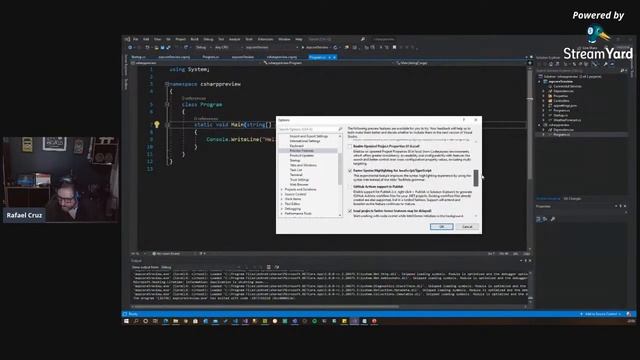
Task: Open the Debug menu
Action: pyautogui.click(x=208, y=39)
